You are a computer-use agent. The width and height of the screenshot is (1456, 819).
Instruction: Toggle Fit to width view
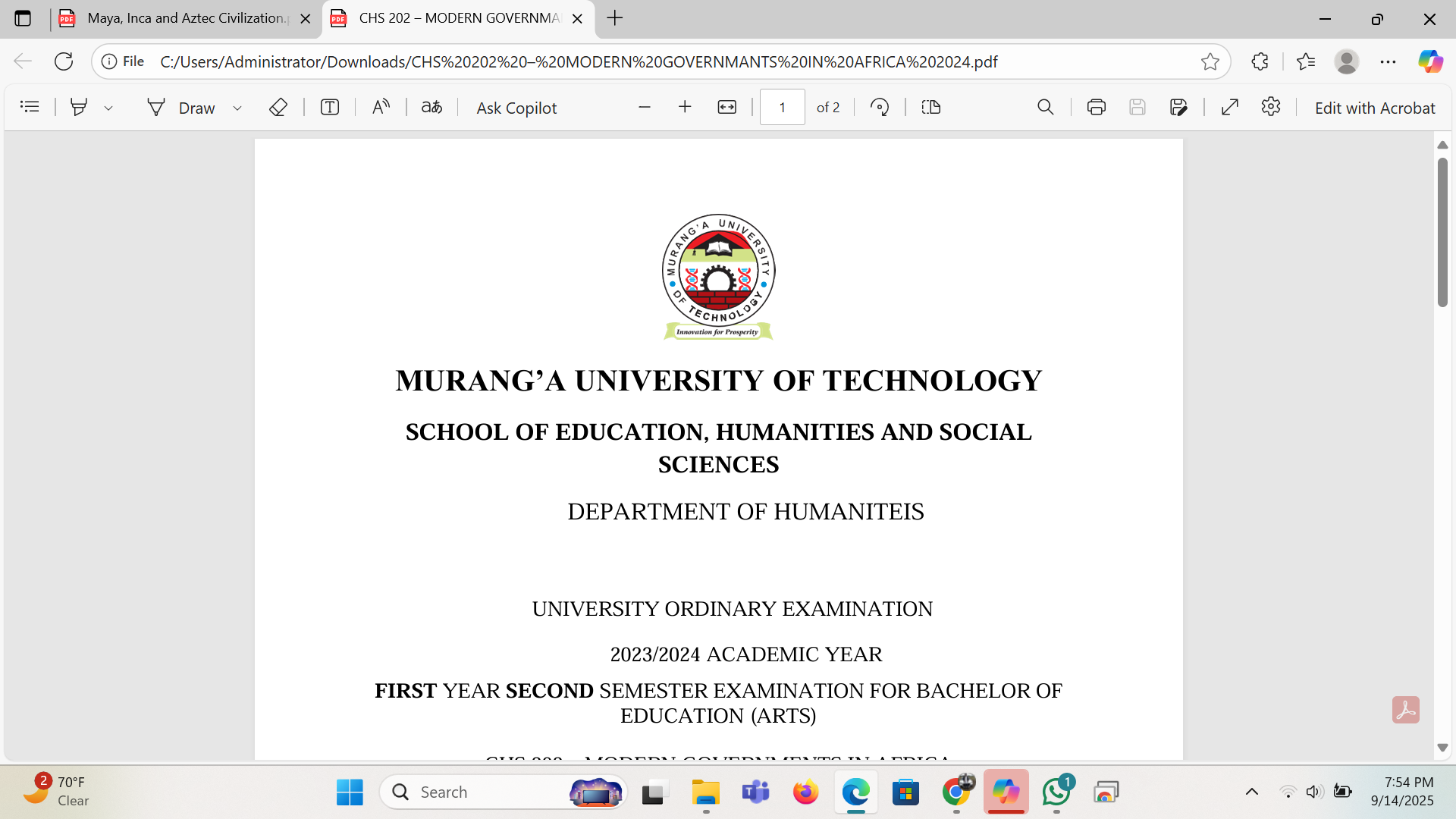click(726, 107)
